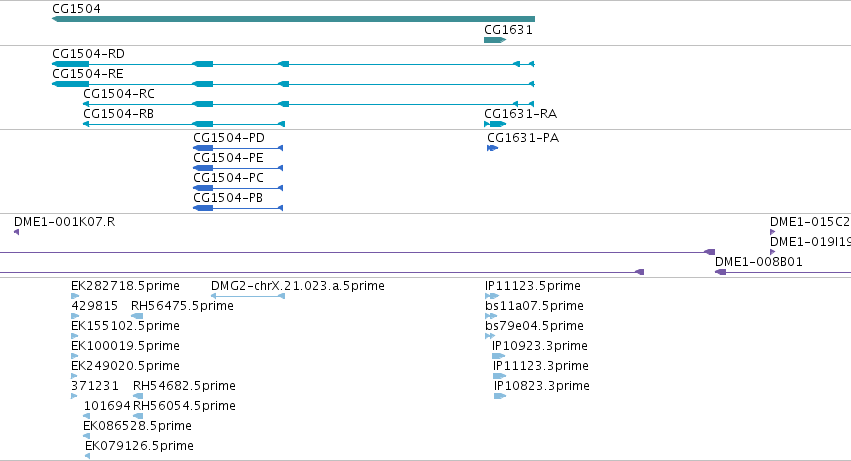Click the CG1504-PD protein feature
This screenshot has height=461, width=851.
tap(238, 148)
